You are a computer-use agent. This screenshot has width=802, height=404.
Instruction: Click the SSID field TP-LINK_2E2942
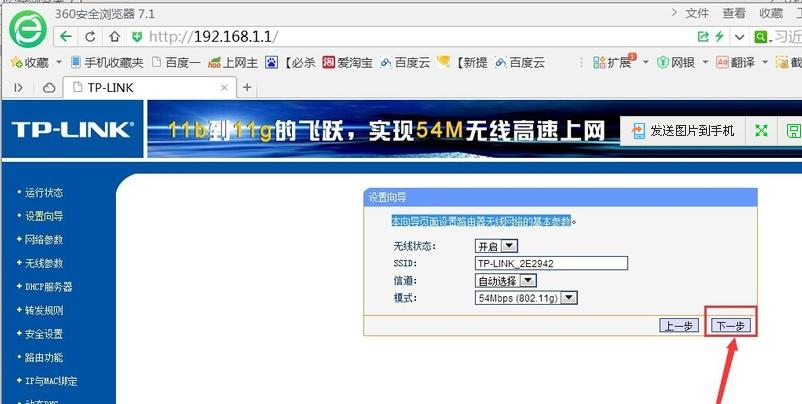(x=551, y=263)
